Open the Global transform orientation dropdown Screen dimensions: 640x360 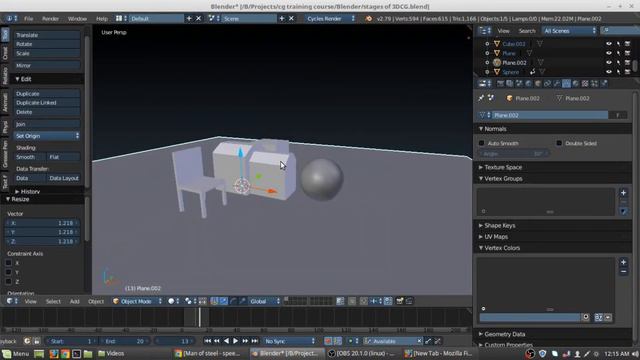point(264,301)
